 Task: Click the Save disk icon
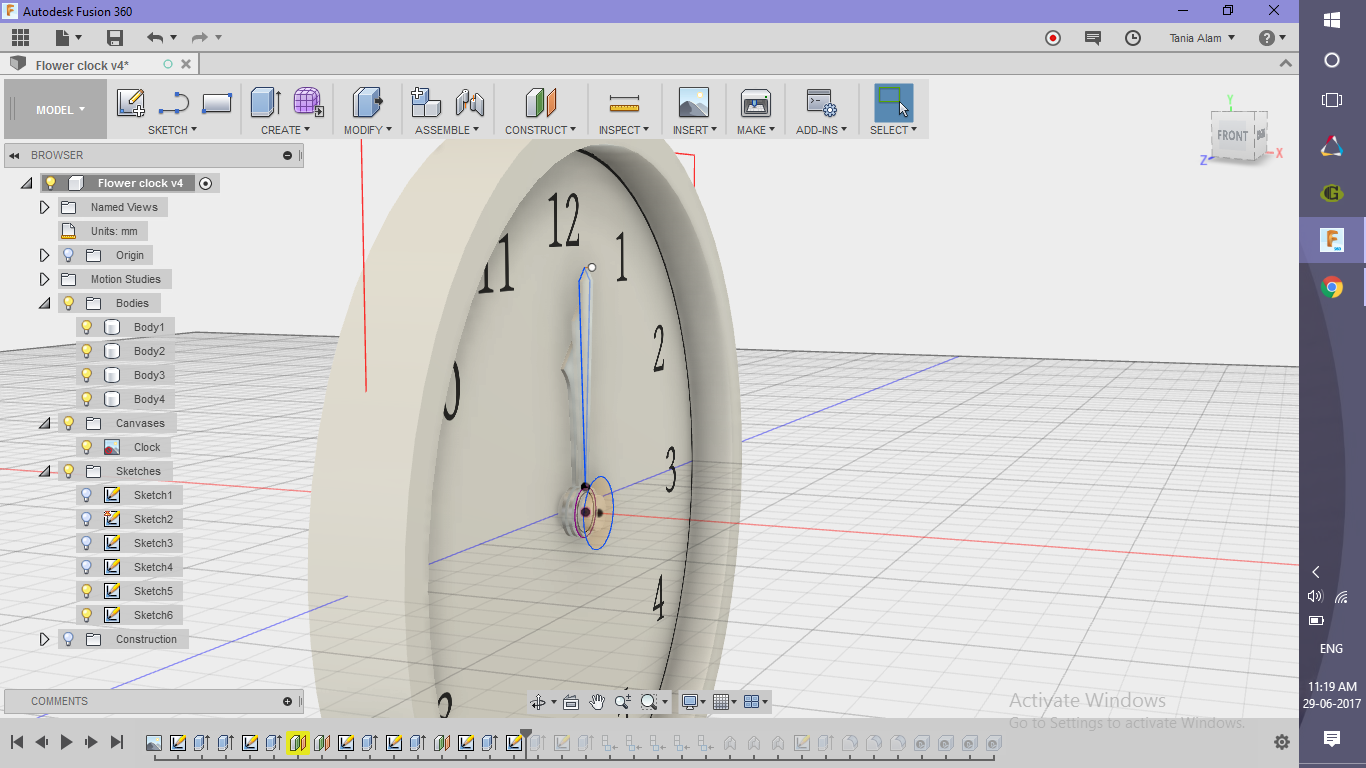(115, 38)
